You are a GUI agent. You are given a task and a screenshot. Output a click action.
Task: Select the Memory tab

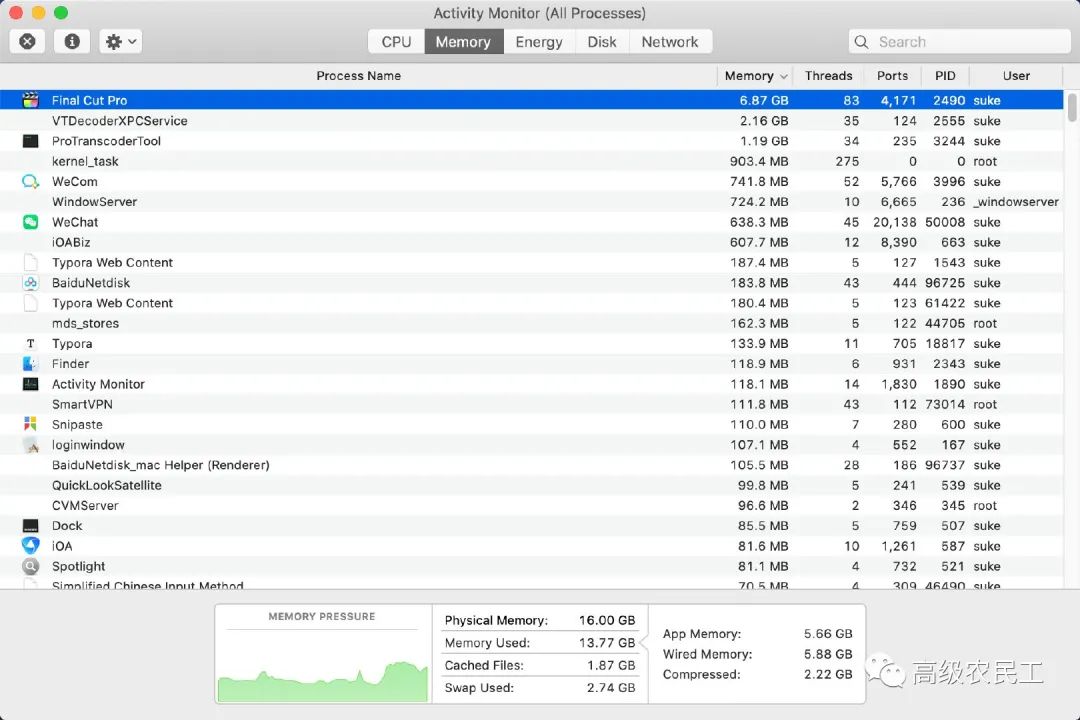464,42
